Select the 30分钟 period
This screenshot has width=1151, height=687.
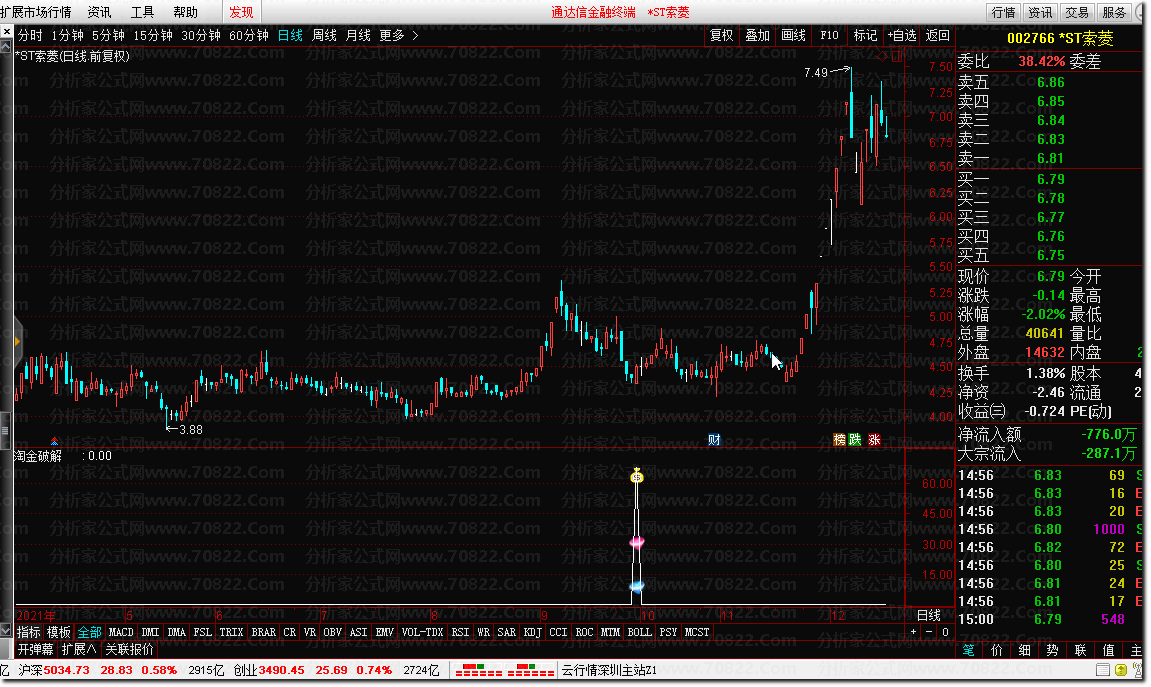click(201, 35)
